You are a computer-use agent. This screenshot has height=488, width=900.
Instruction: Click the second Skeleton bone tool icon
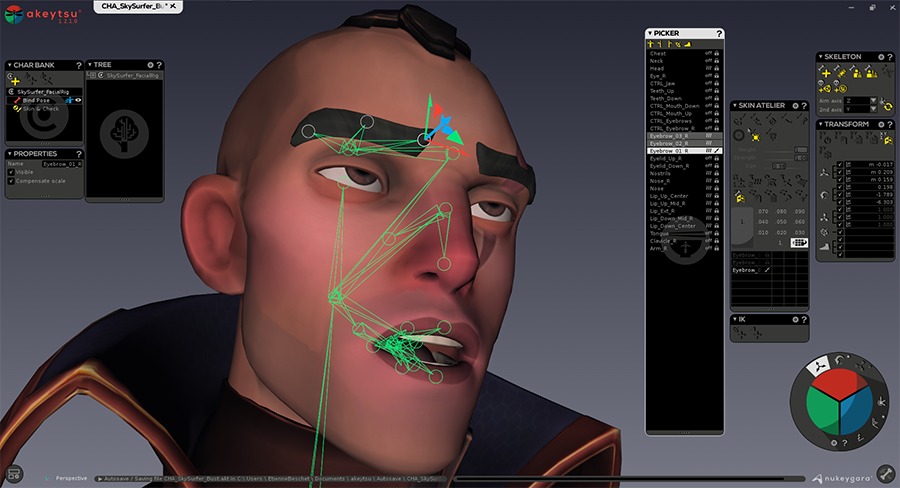coord(841,72)
